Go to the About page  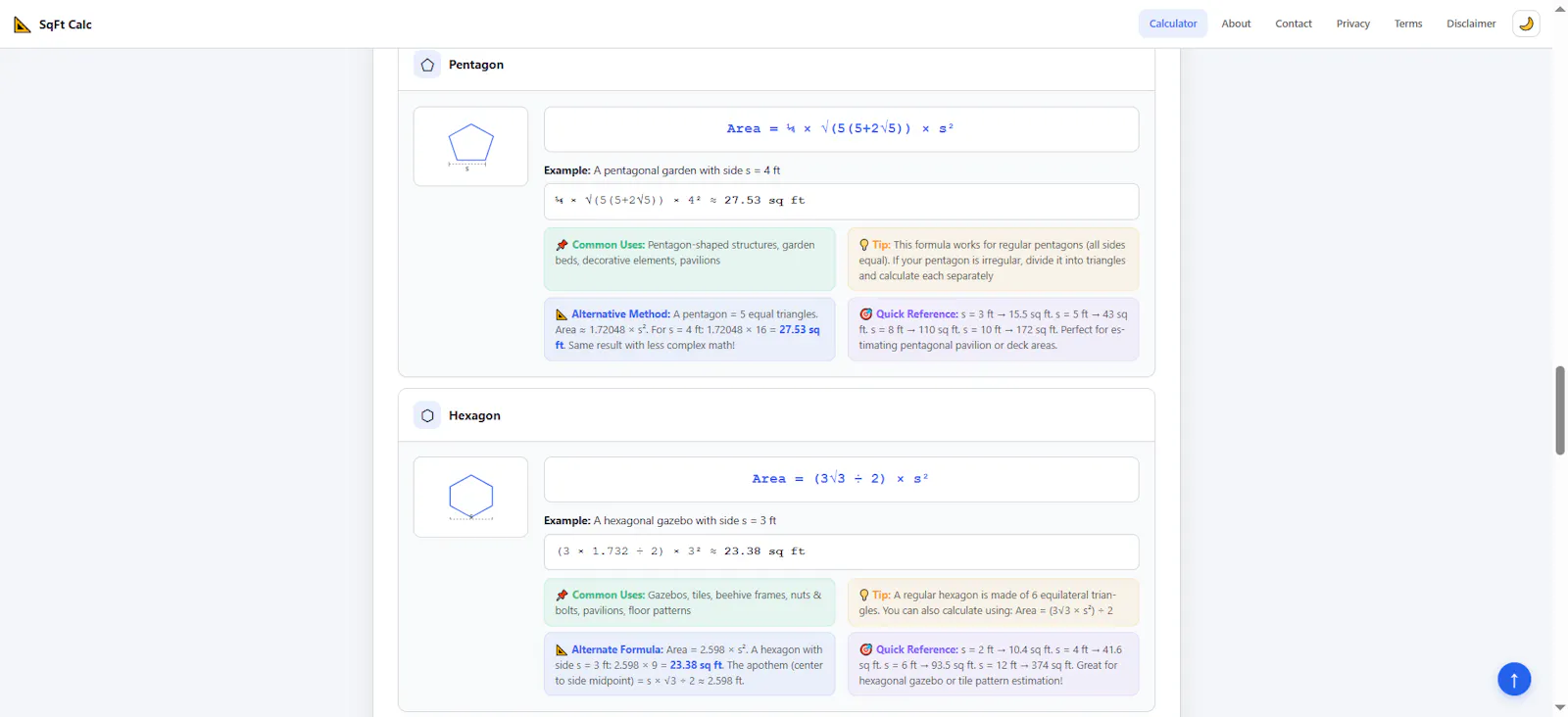pos(1236,24)
